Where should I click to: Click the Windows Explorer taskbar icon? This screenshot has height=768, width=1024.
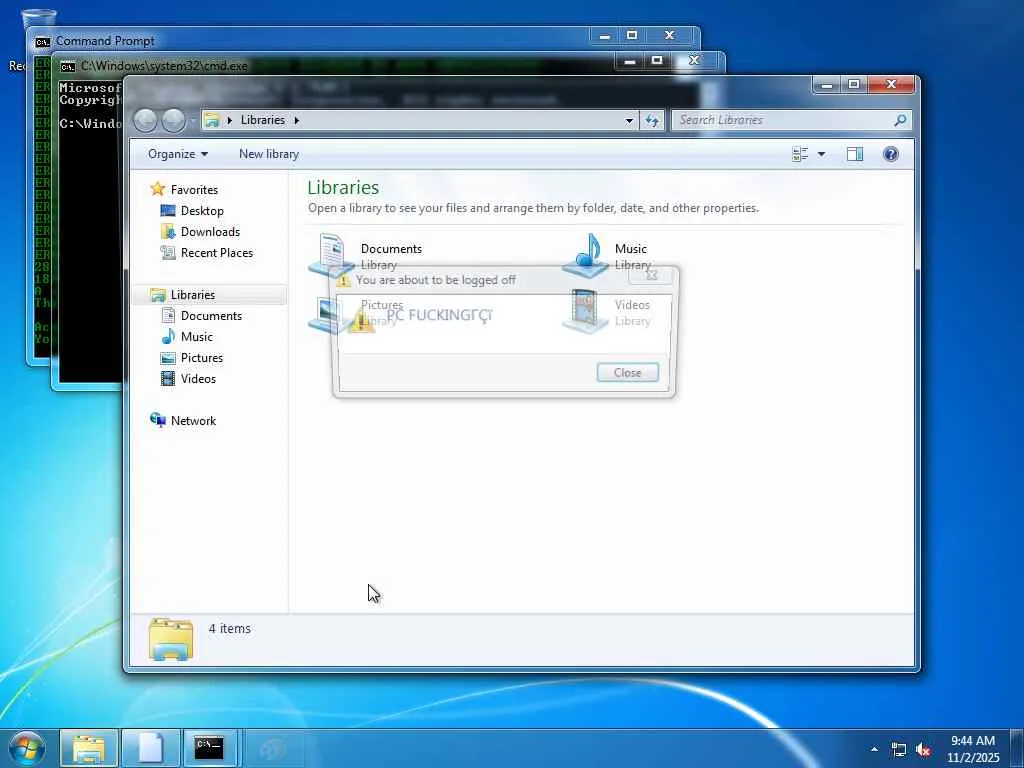[x=89, y=748]
